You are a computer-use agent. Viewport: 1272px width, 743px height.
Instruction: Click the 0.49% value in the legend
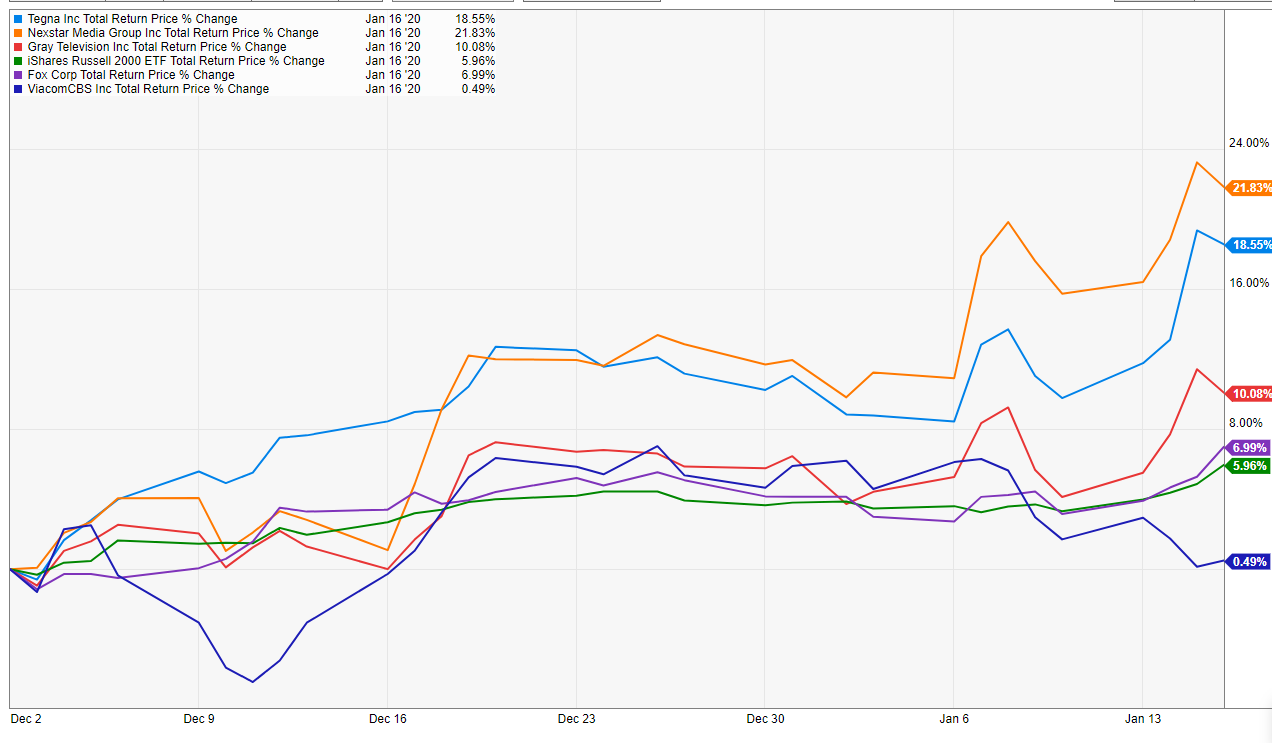(x=477, y=89)
